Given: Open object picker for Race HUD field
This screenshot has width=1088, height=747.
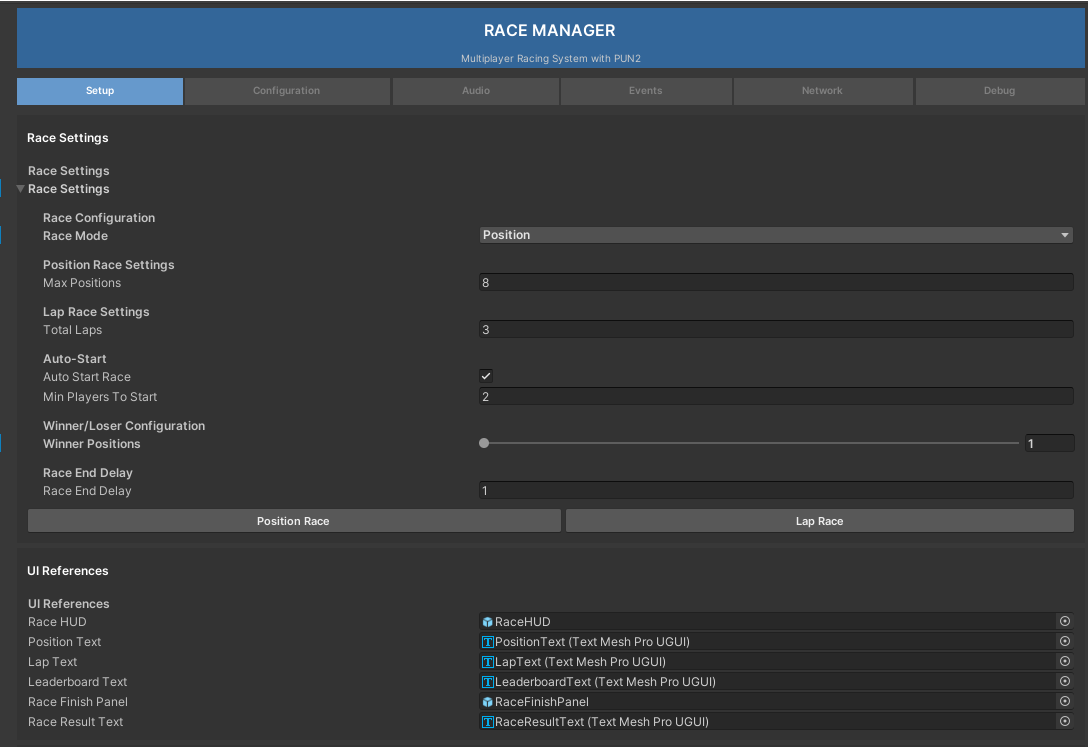Looking at the screenshot, I should (x=1065, y=622).
